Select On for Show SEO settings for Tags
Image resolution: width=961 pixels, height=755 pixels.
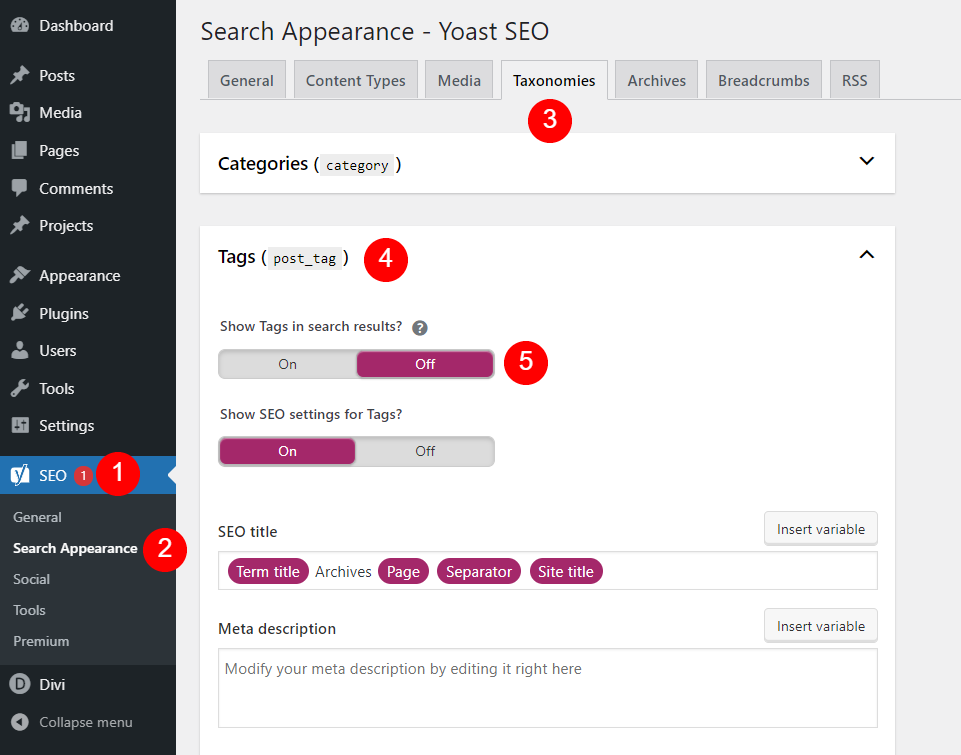point(287,451)
